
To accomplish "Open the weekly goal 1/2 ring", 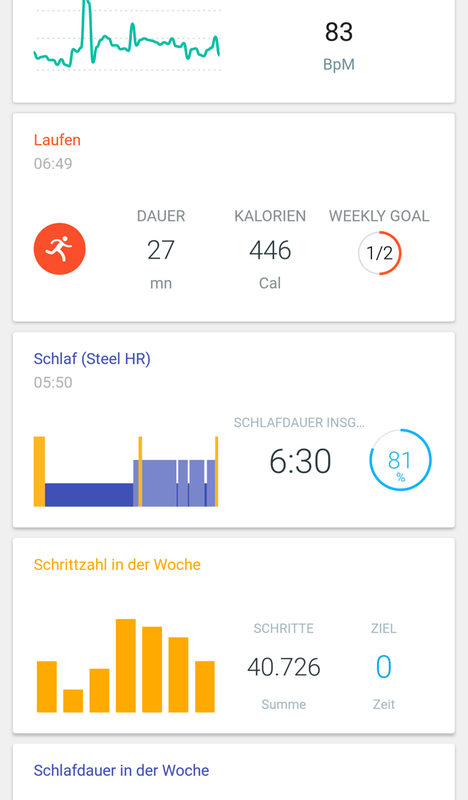I will (380, 253).
